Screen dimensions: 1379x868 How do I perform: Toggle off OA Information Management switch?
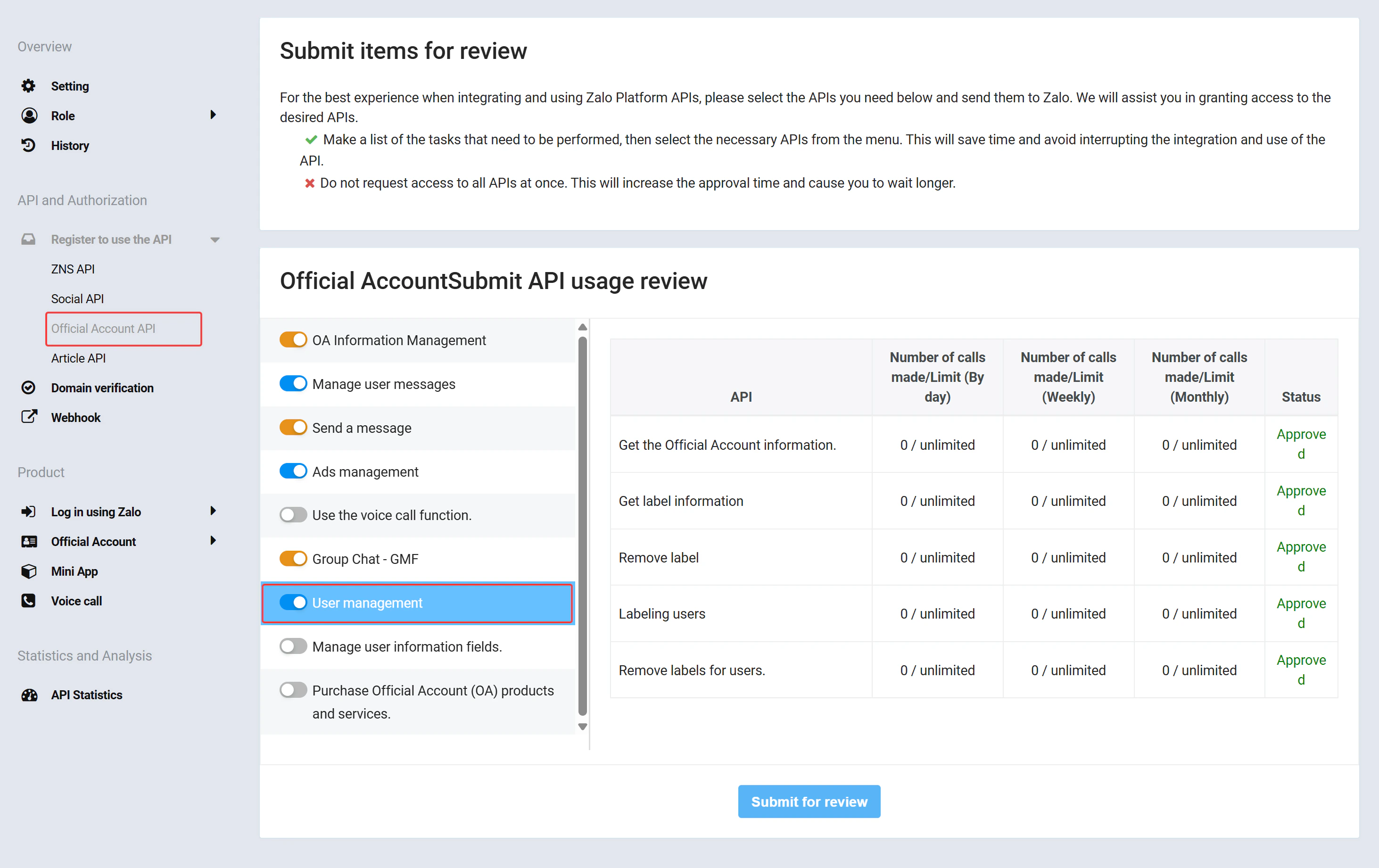coord(293,340)
